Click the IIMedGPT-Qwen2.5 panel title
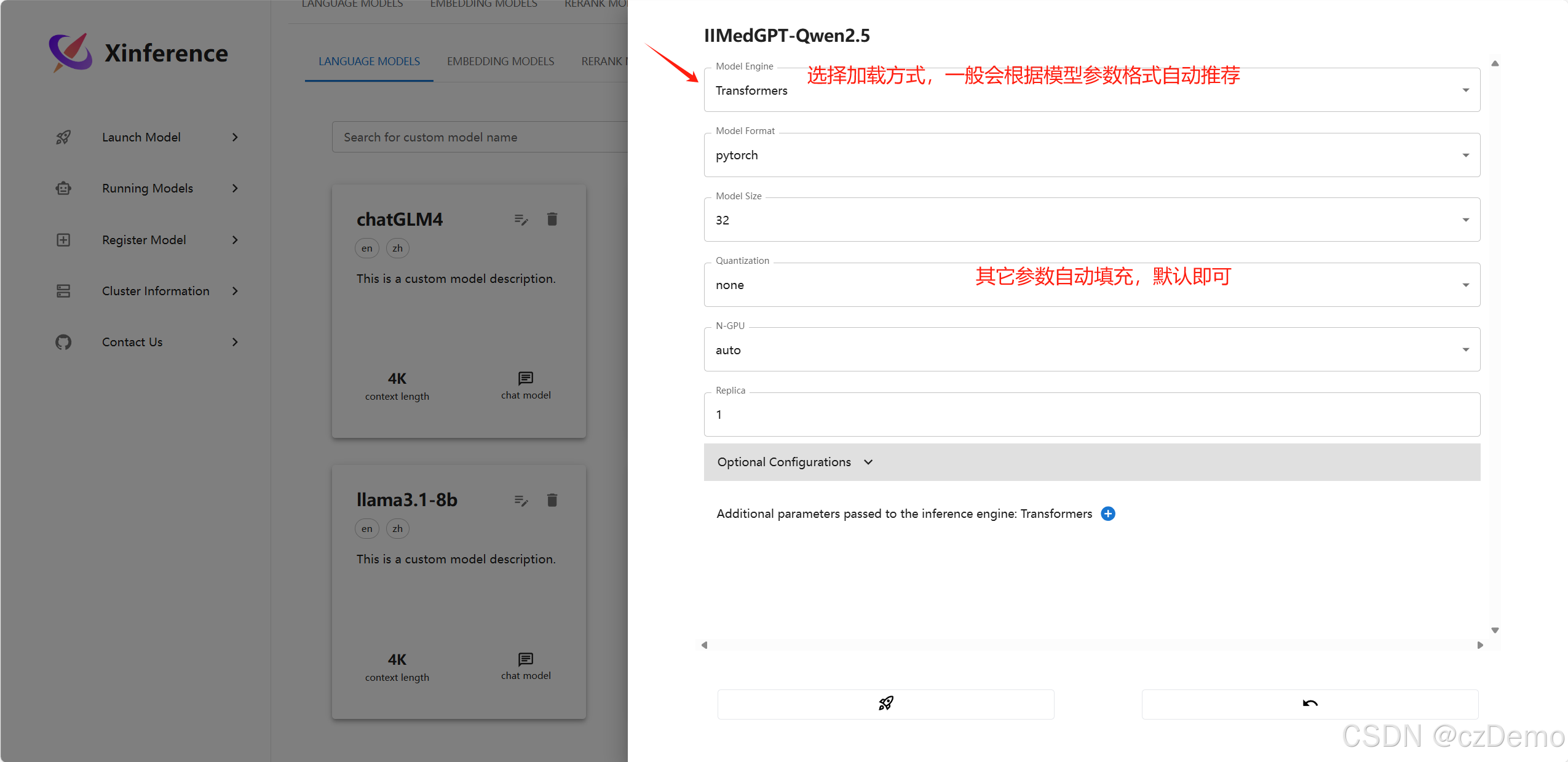The height and width of the screenshot is (762, 1568). (x=786, y=36)
